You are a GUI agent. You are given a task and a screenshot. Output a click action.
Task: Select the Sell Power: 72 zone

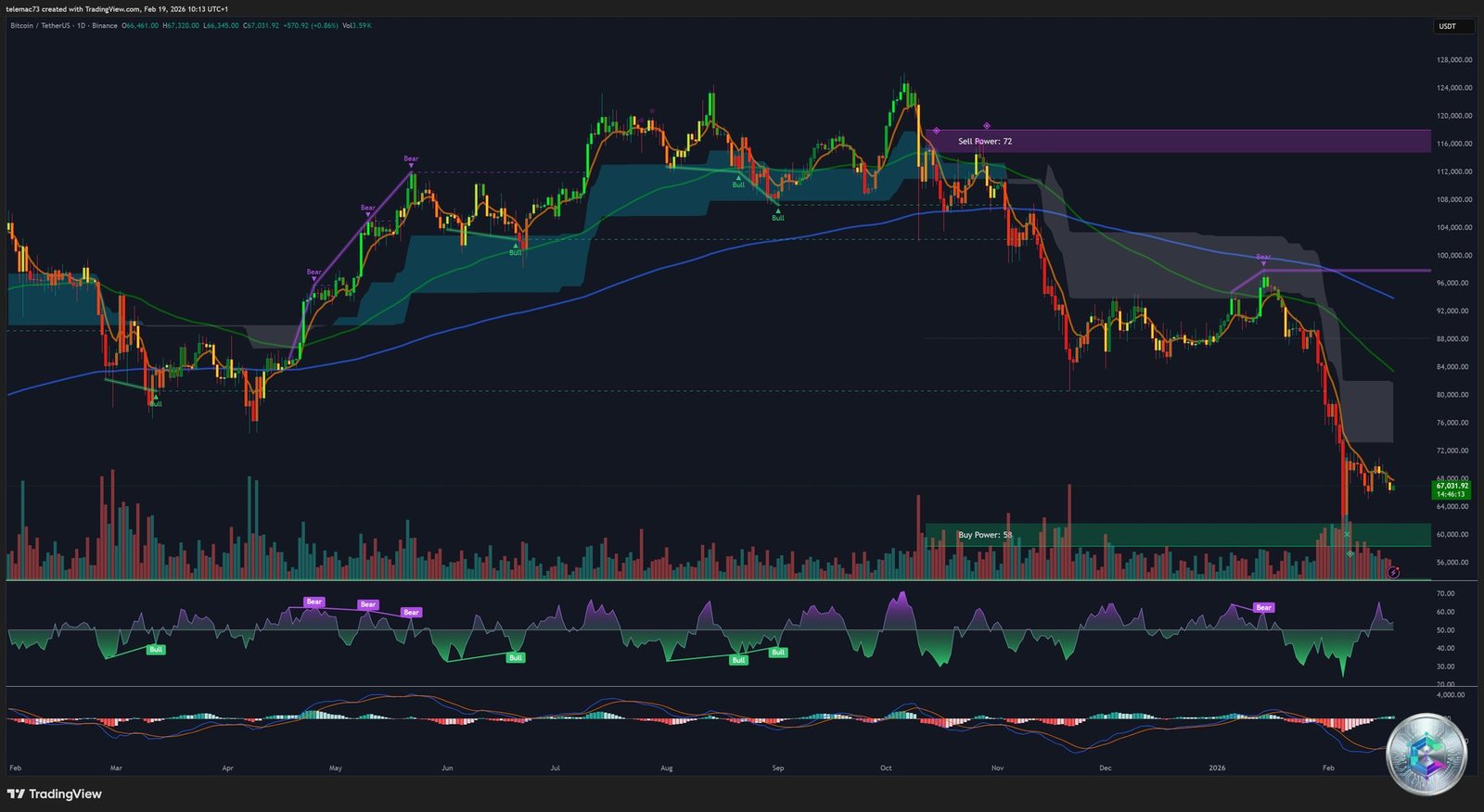[x=1178, y=141]
